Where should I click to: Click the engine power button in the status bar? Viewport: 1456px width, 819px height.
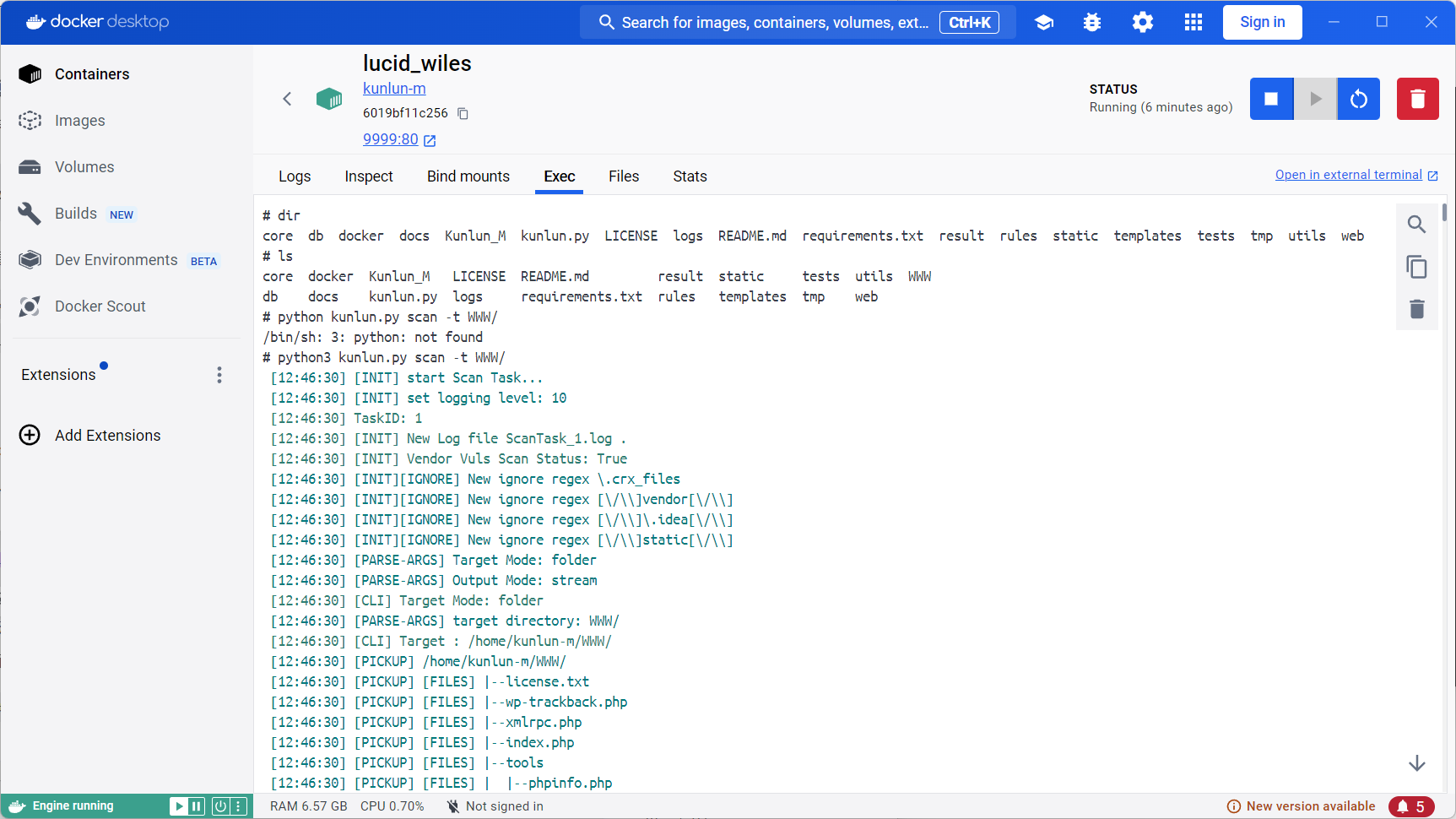click(220, 806)
